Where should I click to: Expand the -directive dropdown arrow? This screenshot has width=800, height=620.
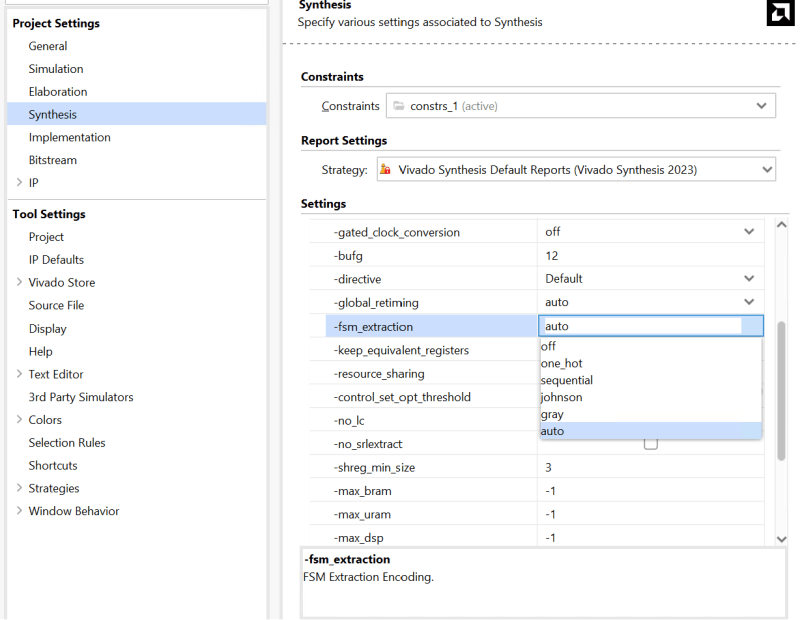pos(749,279)
